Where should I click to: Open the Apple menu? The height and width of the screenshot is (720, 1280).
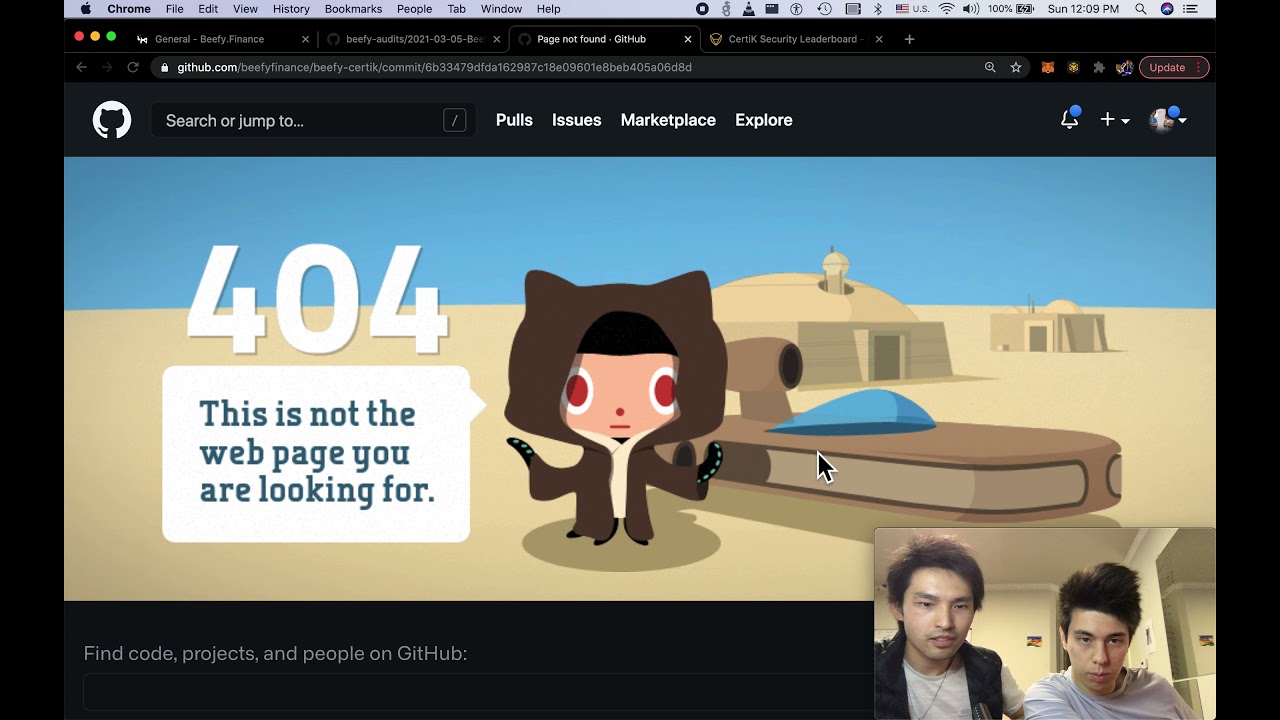tap(85, 9)
